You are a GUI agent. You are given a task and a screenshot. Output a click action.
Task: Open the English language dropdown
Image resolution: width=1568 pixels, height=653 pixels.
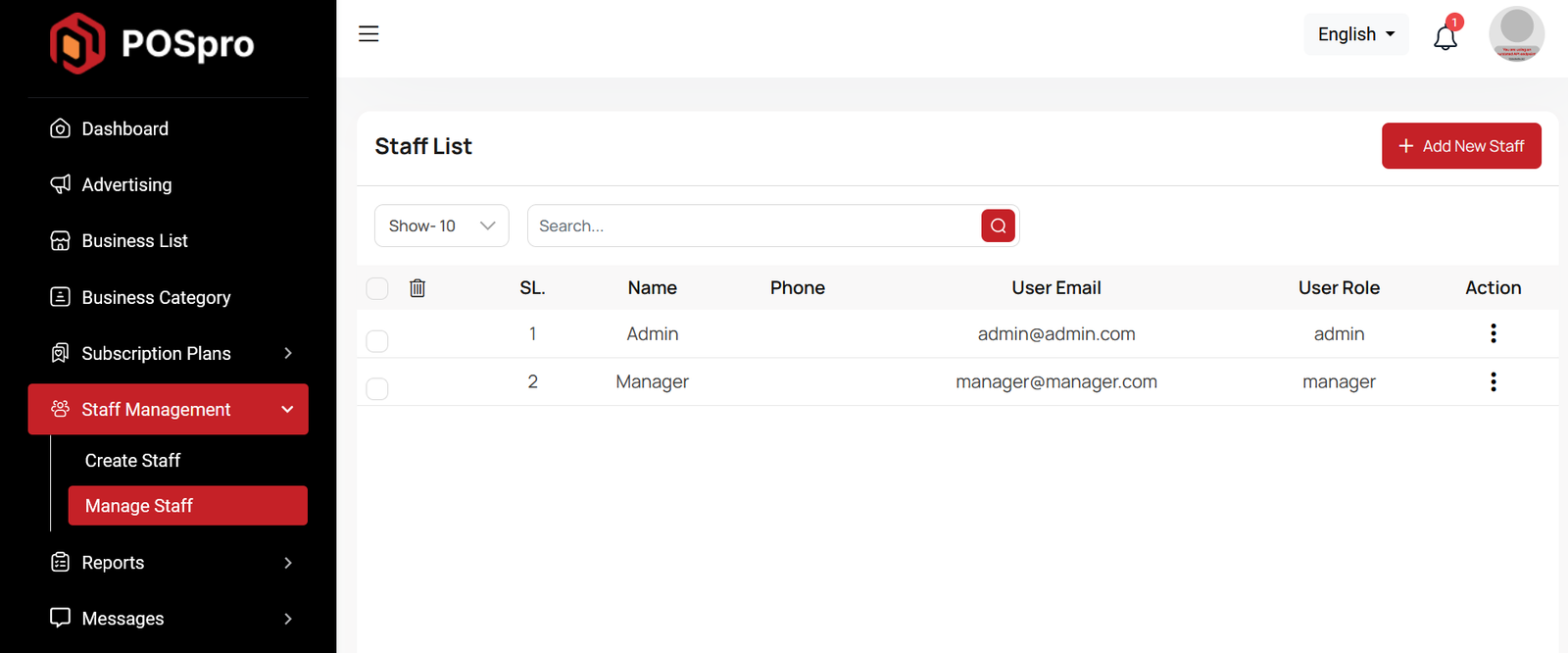pyautogui.click(x=1355, y=34)
